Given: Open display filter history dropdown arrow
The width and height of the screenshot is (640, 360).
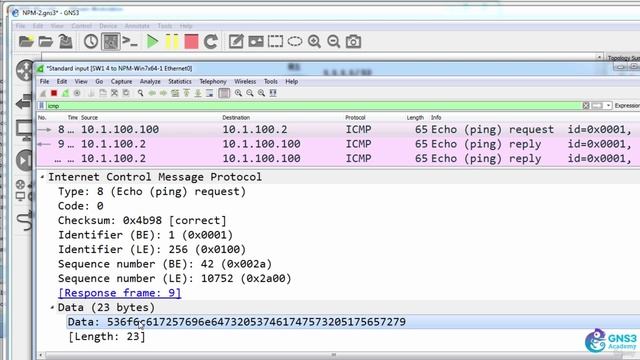Looking at the screenshot, I should pyautogui.click(x=608, y=106).
